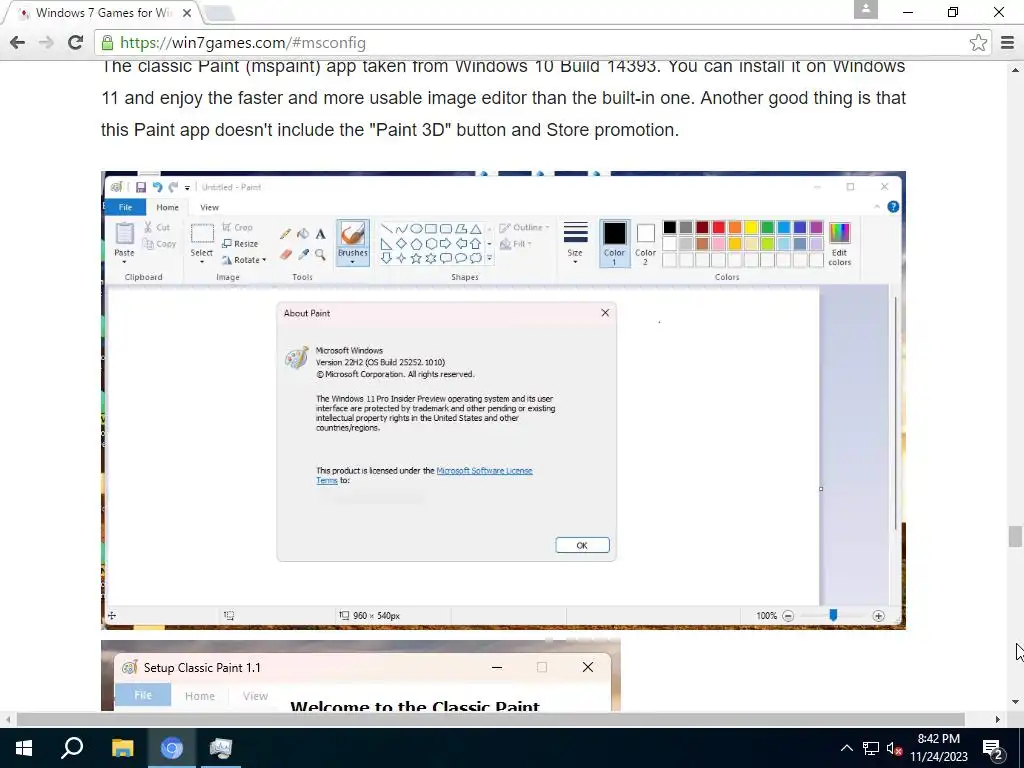1024x768 pixels.
Task: Open the shape Fill dropdown
Action: point(516,244)
